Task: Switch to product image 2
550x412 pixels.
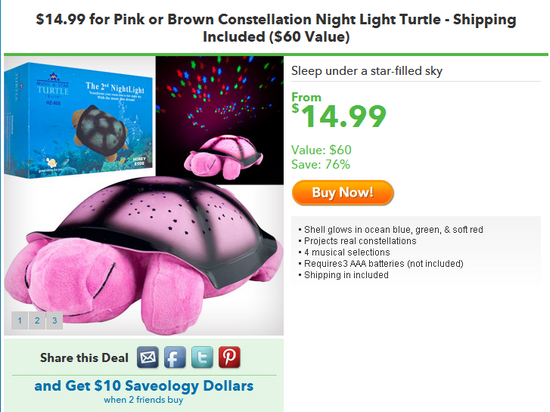Action: [37, 320]
